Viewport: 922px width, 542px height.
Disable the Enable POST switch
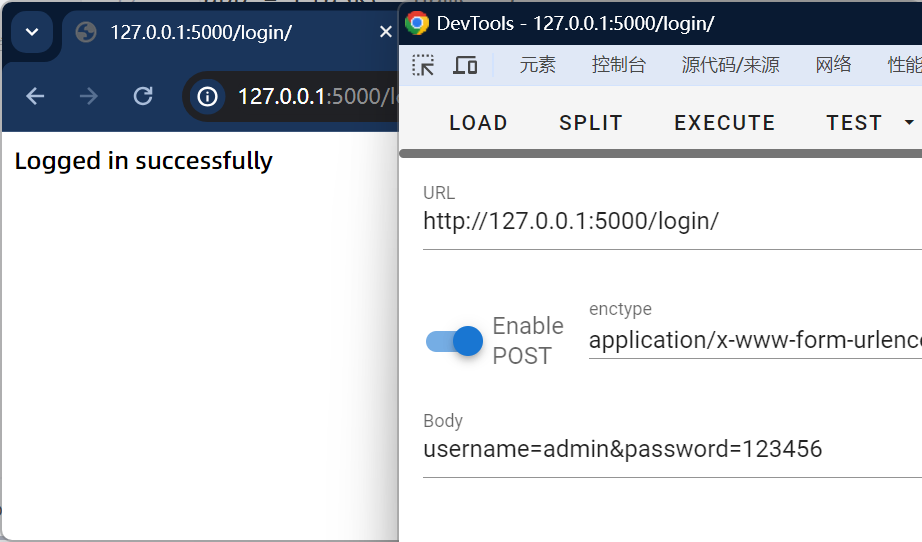tap(455, 341)
